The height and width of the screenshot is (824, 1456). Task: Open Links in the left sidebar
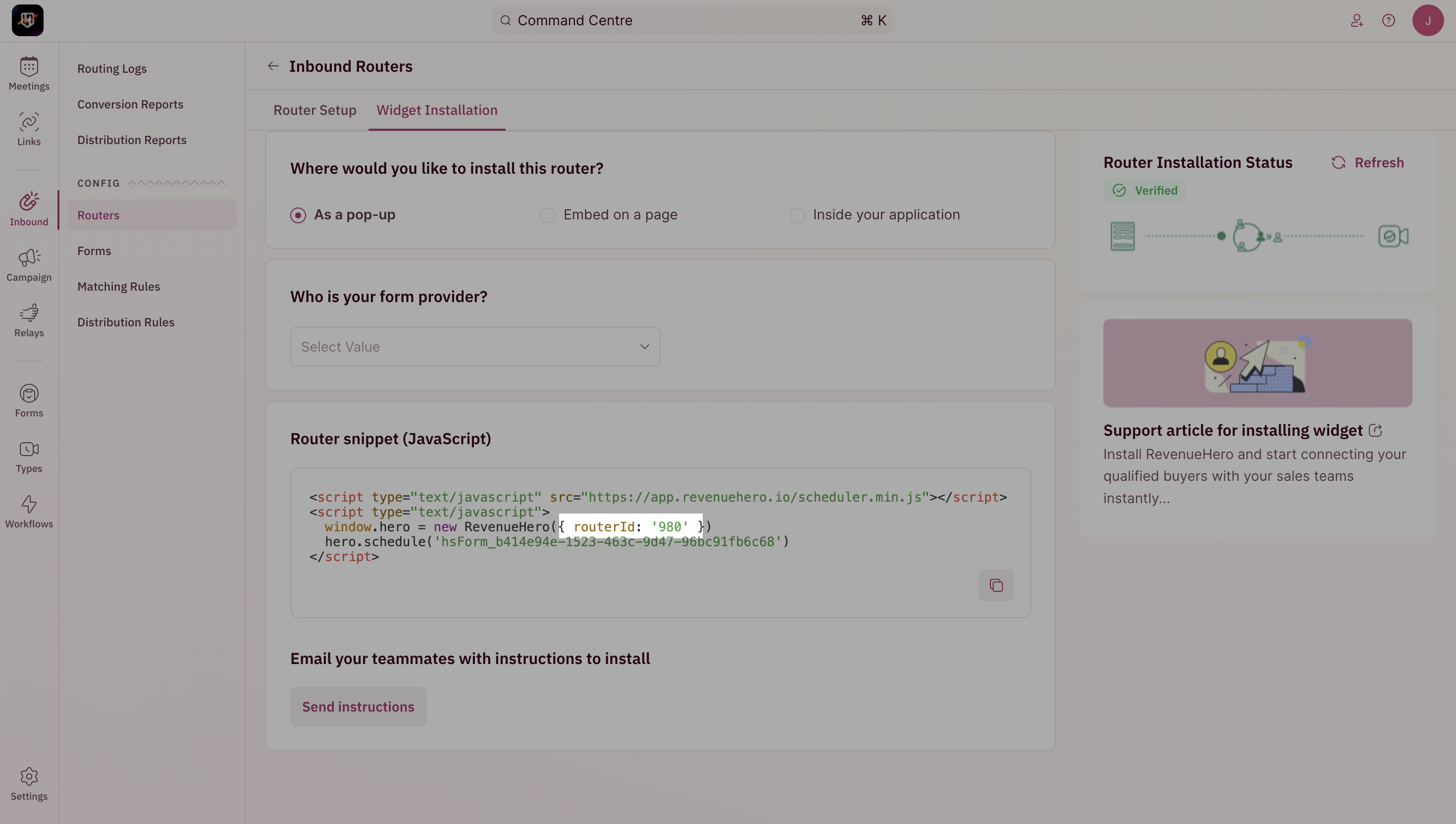click(29, 129)
